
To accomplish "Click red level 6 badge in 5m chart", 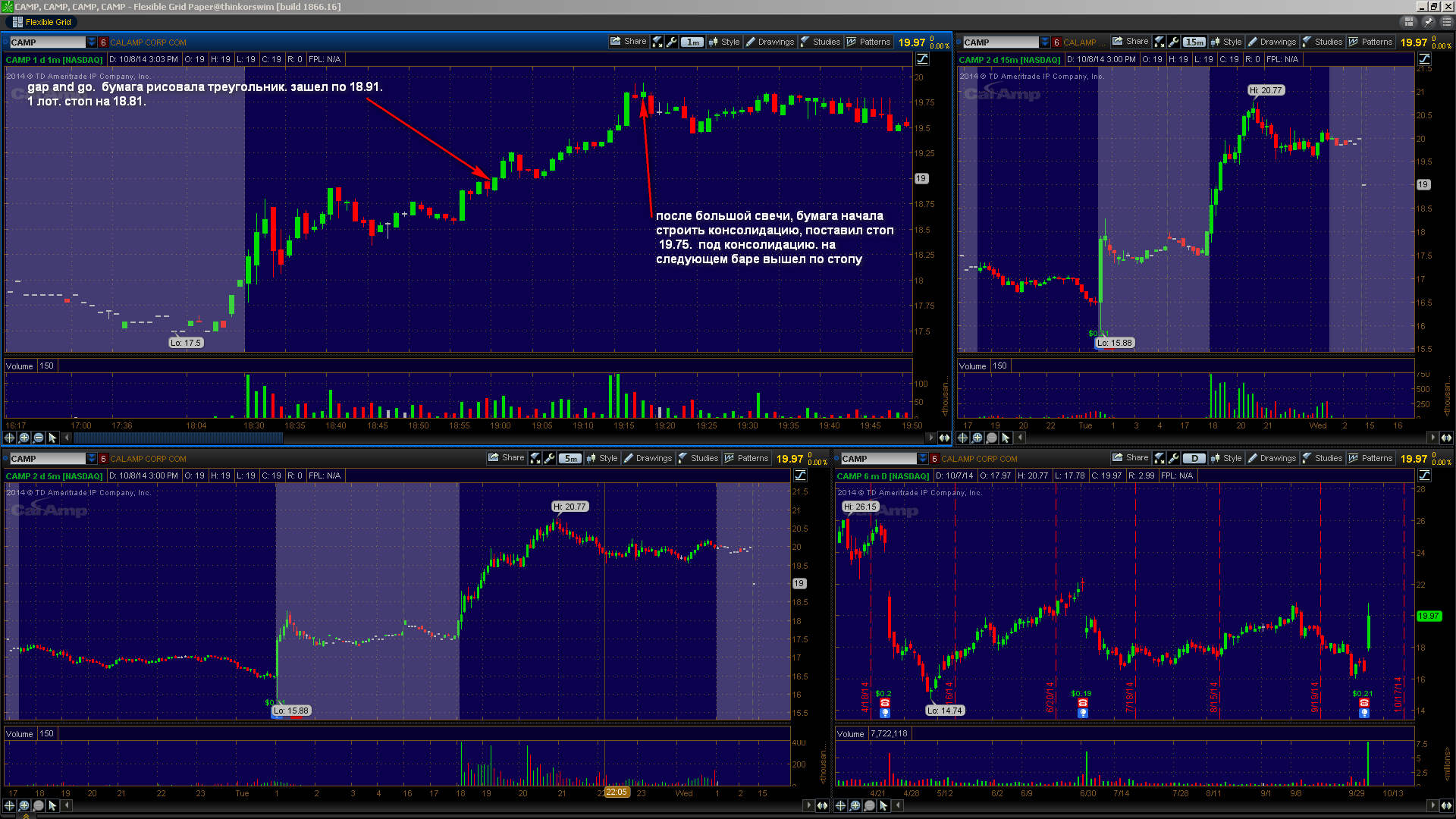I will (104, 459).
